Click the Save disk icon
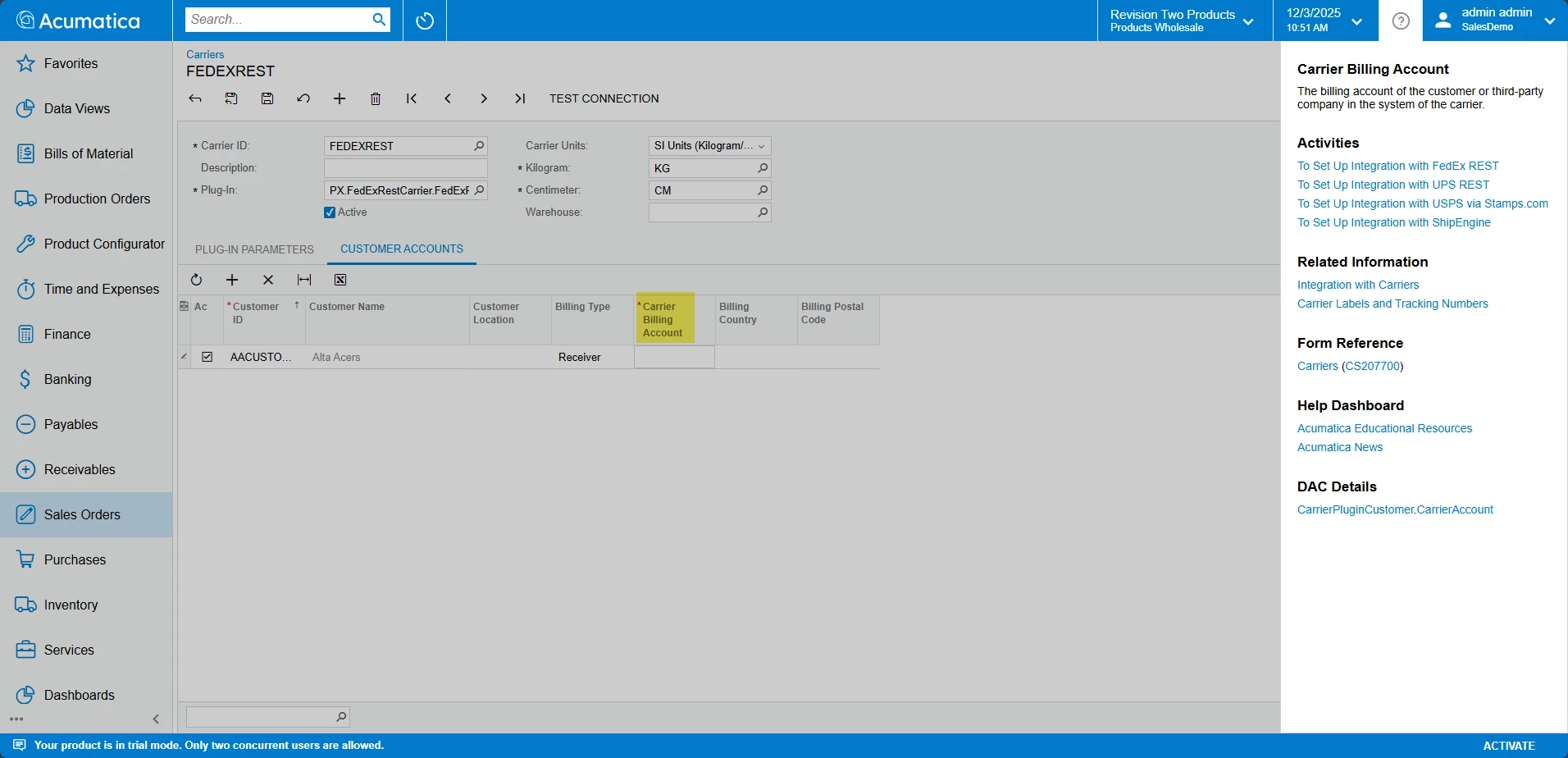Image resolution: width=1568 pixels, height=758 pixels. [x=267, y=98]
